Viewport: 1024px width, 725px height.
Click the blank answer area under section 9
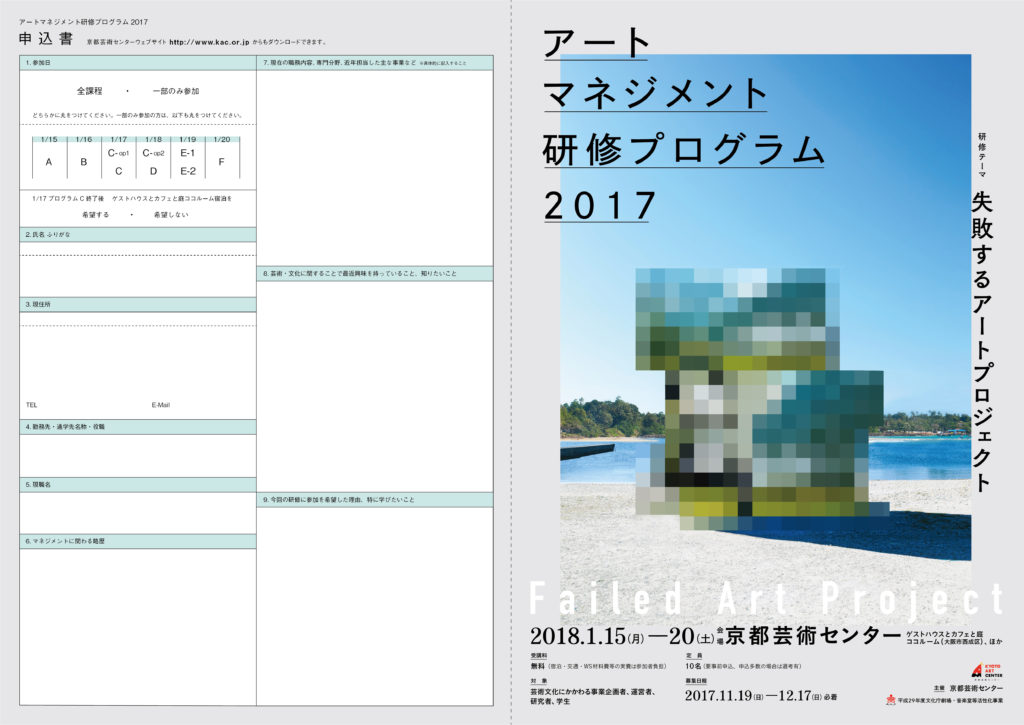(x=375, y=606)
